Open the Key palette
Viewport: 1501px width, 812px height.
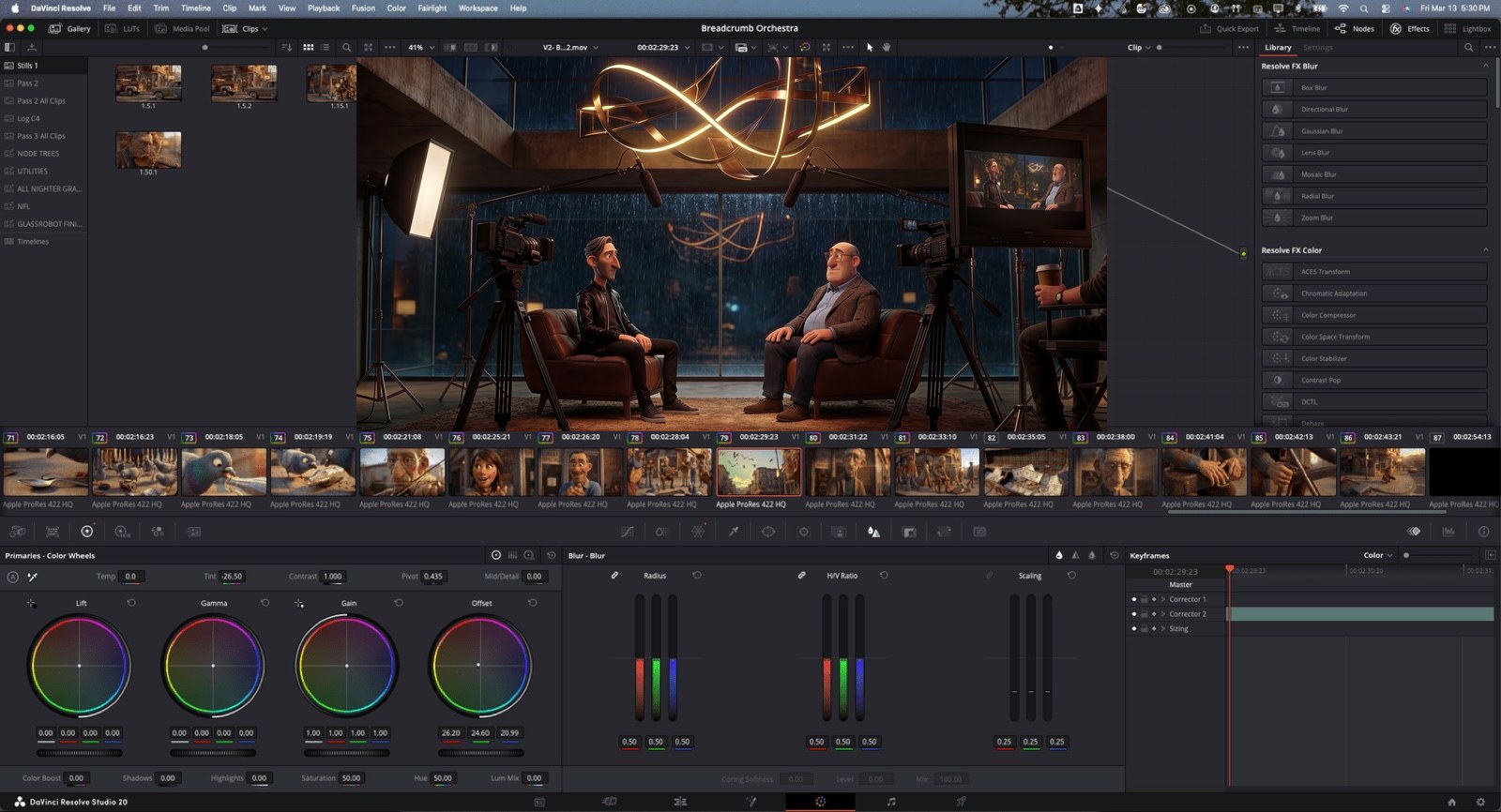point(909,532)
